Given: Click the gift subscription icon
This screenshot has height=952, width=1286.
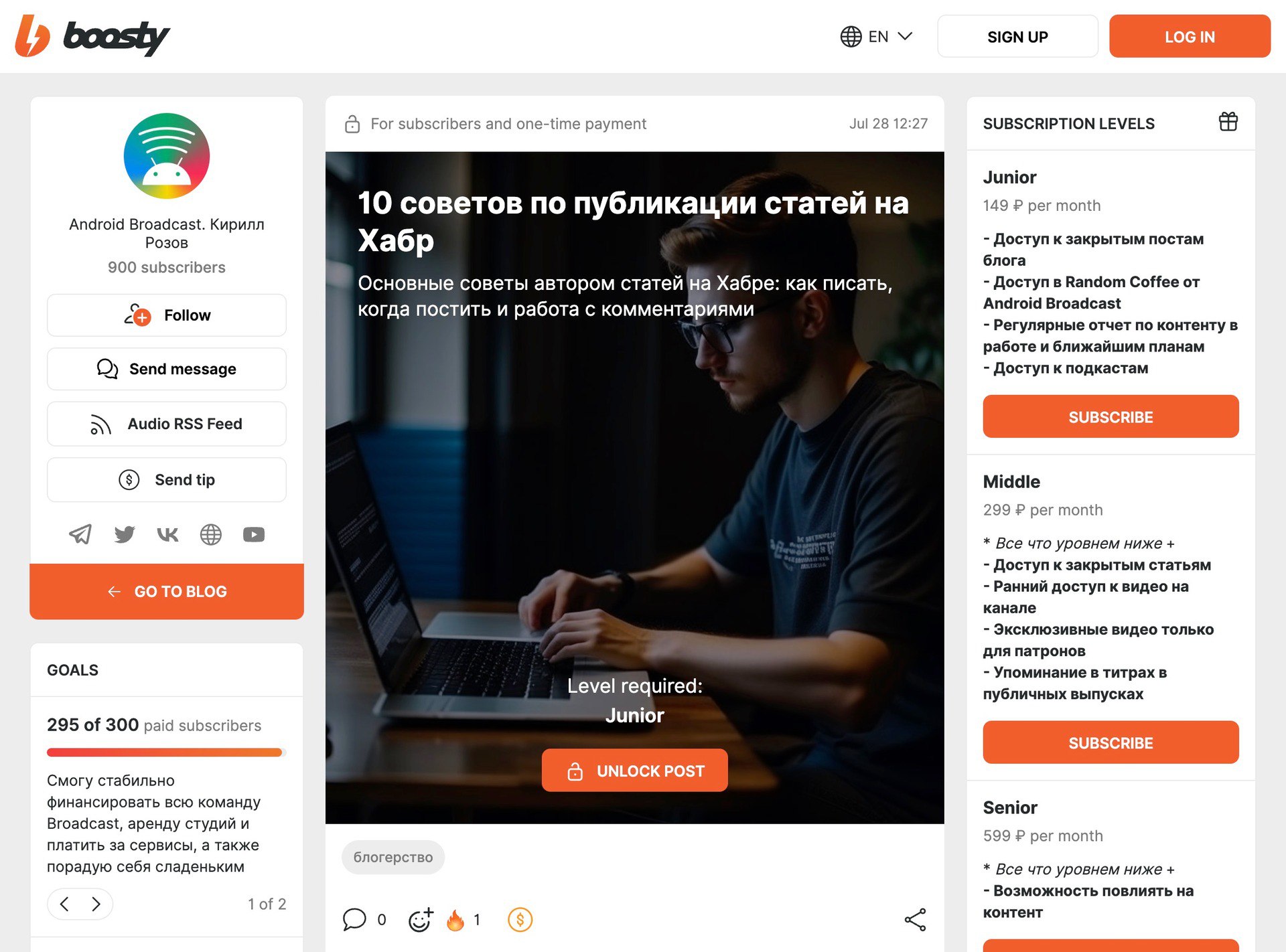Looking at the screenshot, I should (x=1228, y=122).
